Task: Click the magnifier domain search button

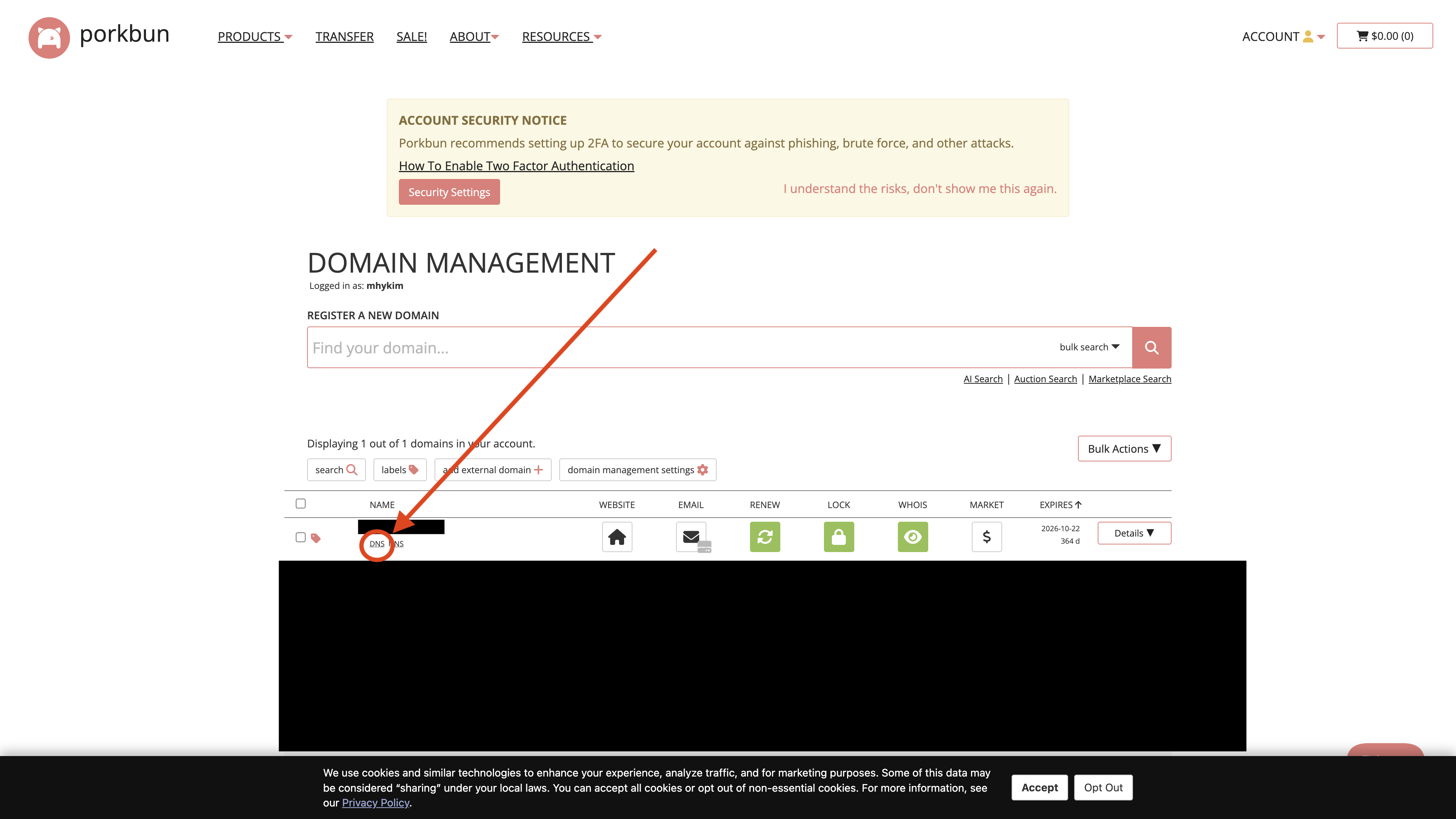Action: [1152, 347]
